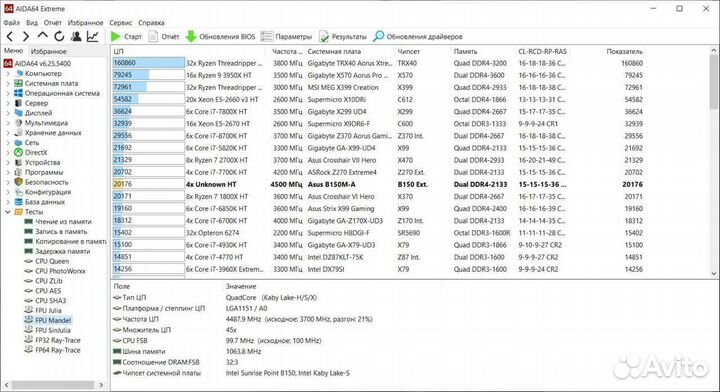Click the Refresh icon in toolbar
The image size is (720, 392).
click(59, 36)
